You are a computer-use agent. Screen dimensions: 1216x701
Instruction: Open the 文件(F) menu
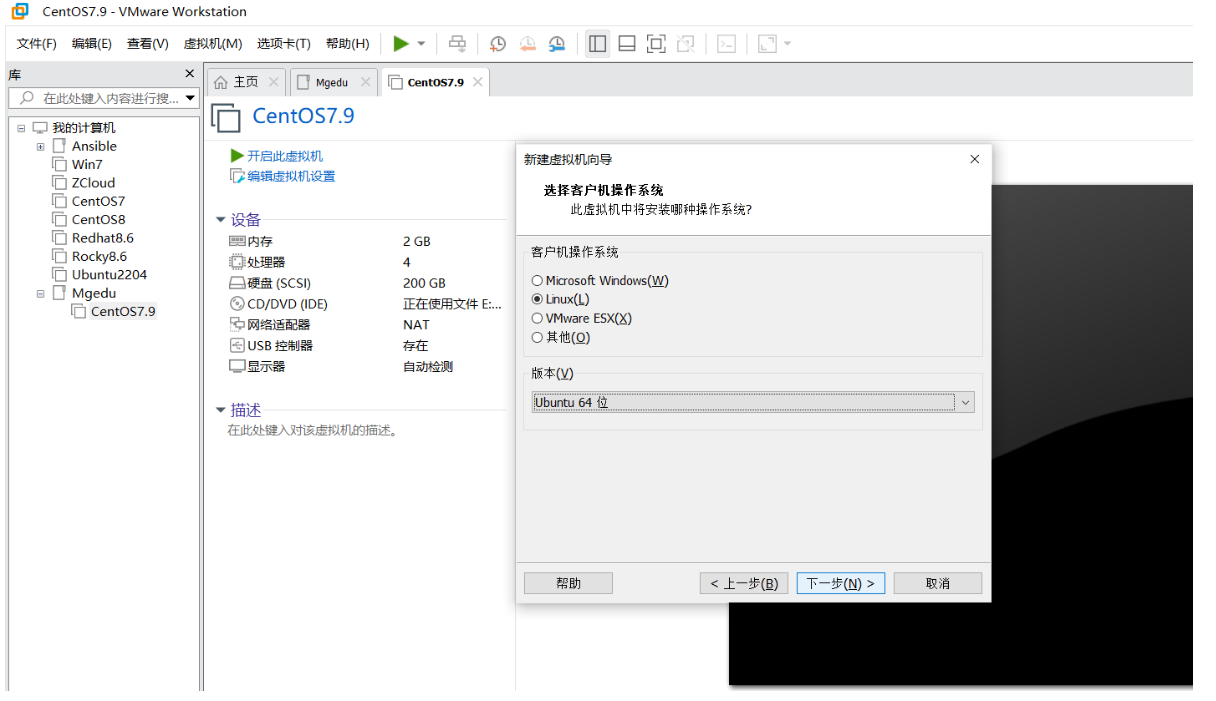point(37,44)
